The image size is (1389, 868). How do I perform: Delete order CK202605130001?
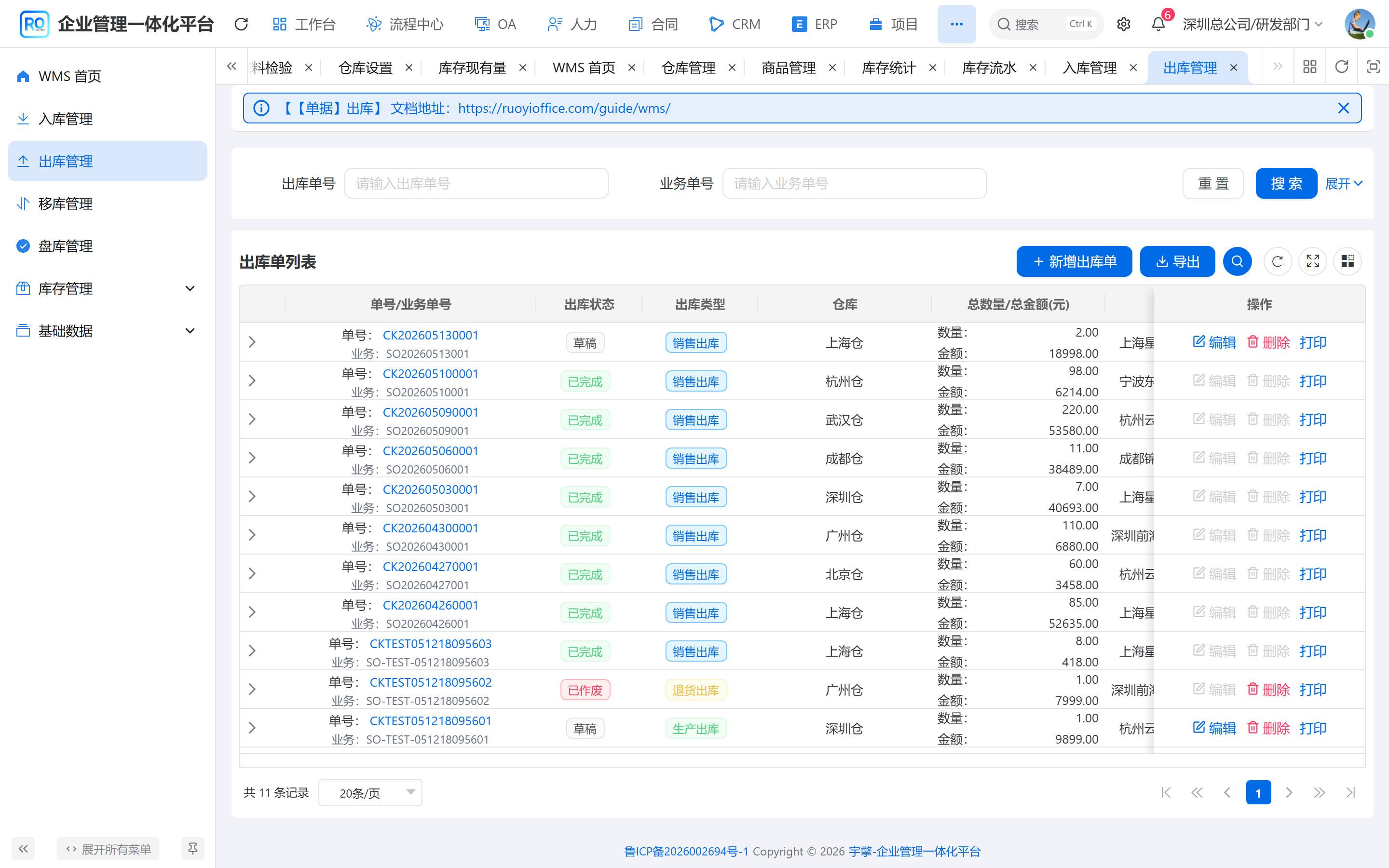pyautogui.click(x=1268, y=342)
